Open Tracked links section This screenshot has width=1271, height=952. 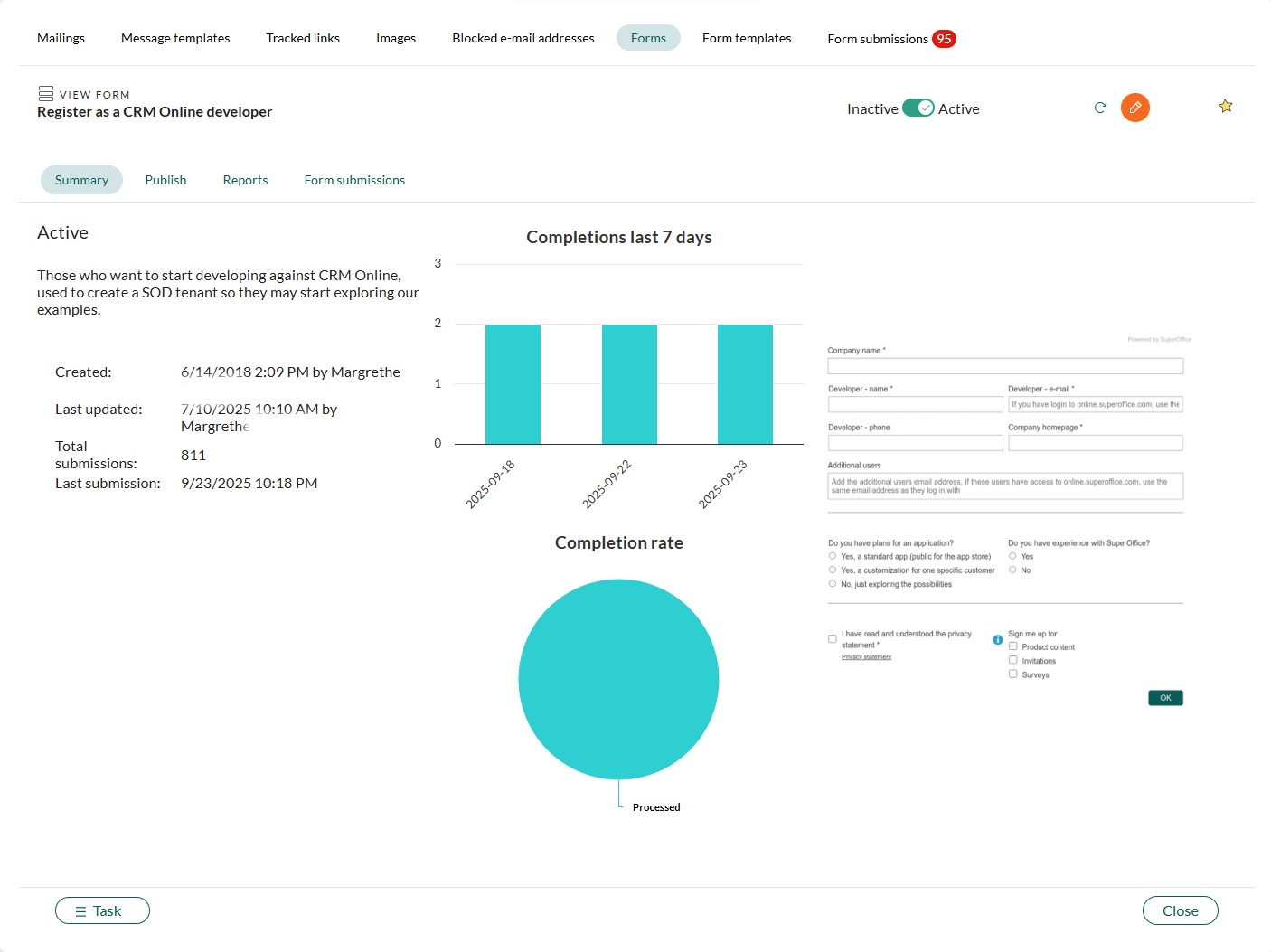pyautogui.click(x=303, y=38)
